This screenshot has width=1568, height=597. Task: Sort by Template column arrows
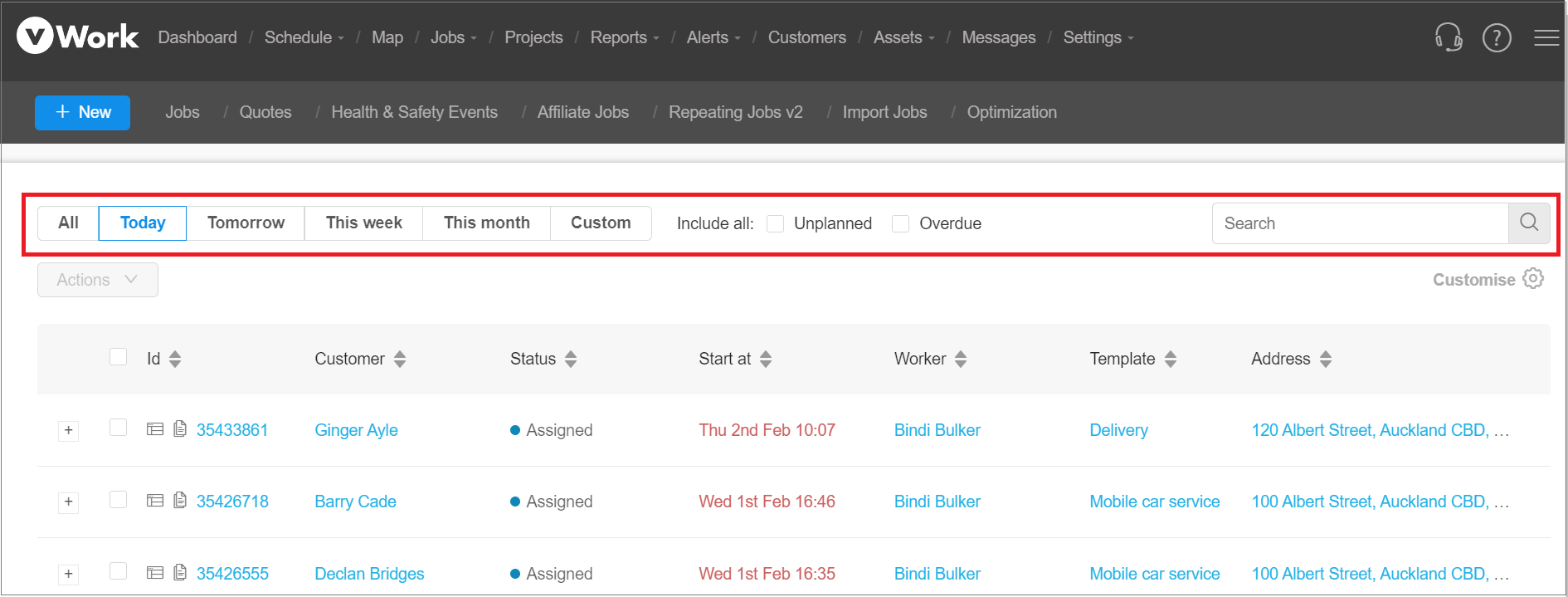[1171, 359]
